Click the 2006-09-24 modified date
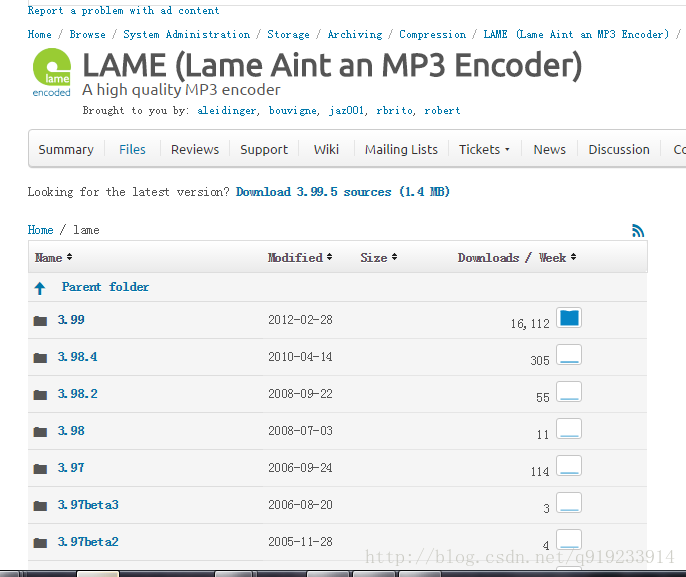Viewport: 686px width, 577px height. pos(300,468)
